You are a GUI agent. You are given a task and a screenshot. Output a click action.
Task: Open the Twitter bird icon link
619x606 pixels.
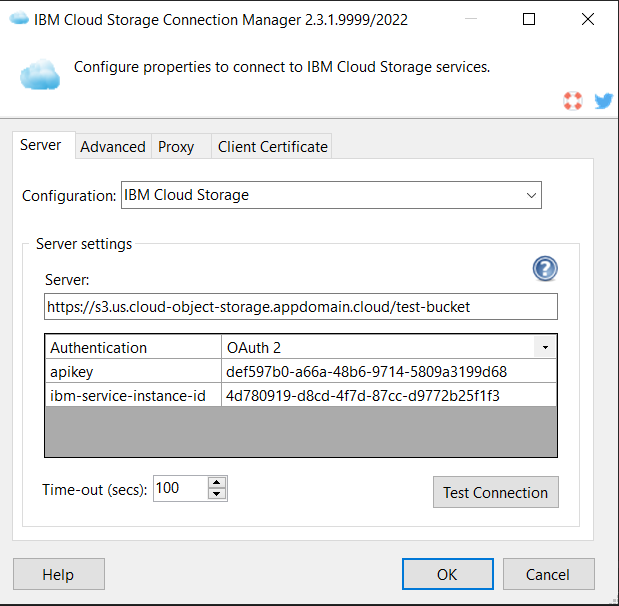coord(603,101)
